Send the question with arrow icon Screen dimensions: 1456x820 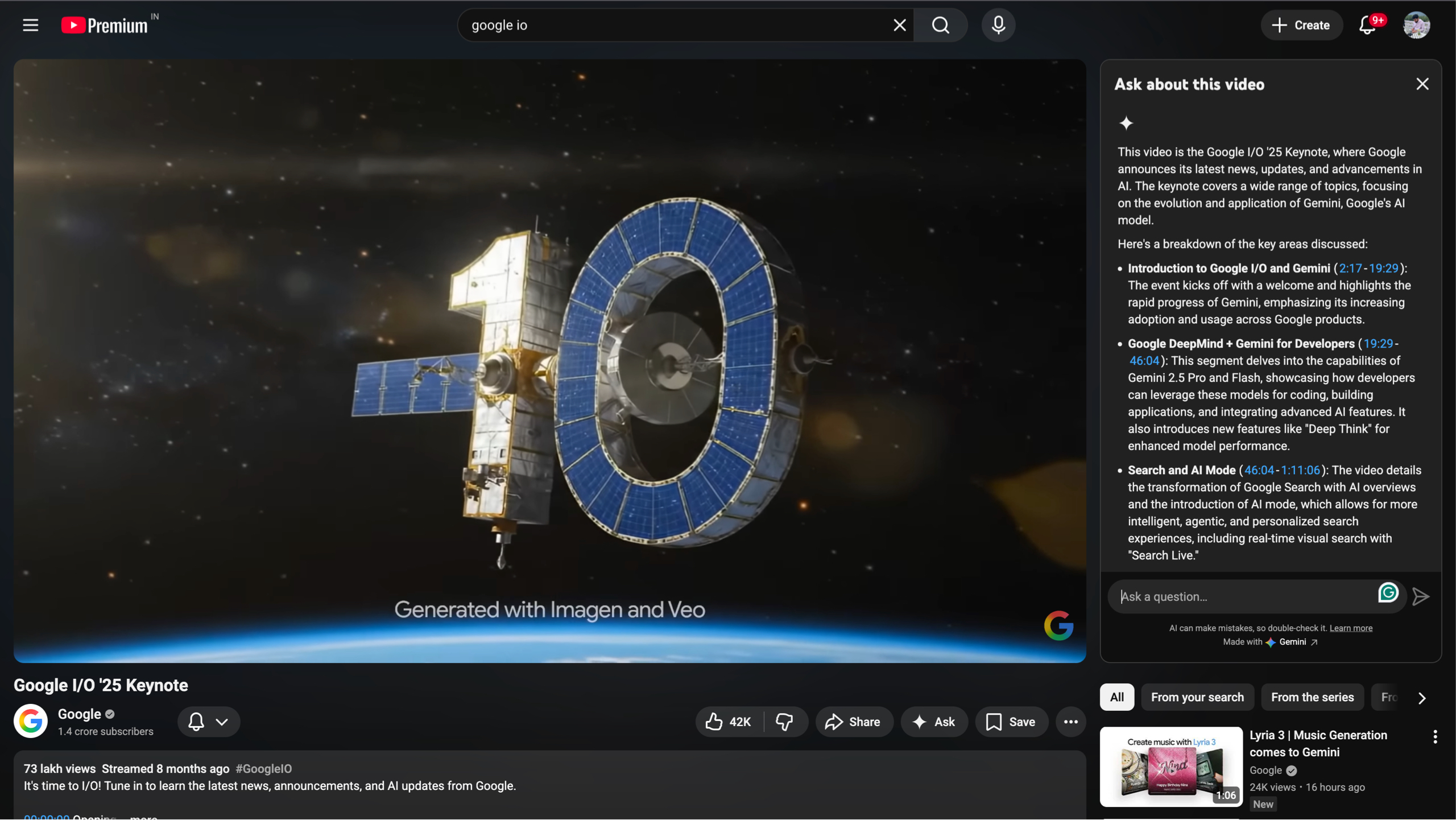click(x=1420, y=596)
